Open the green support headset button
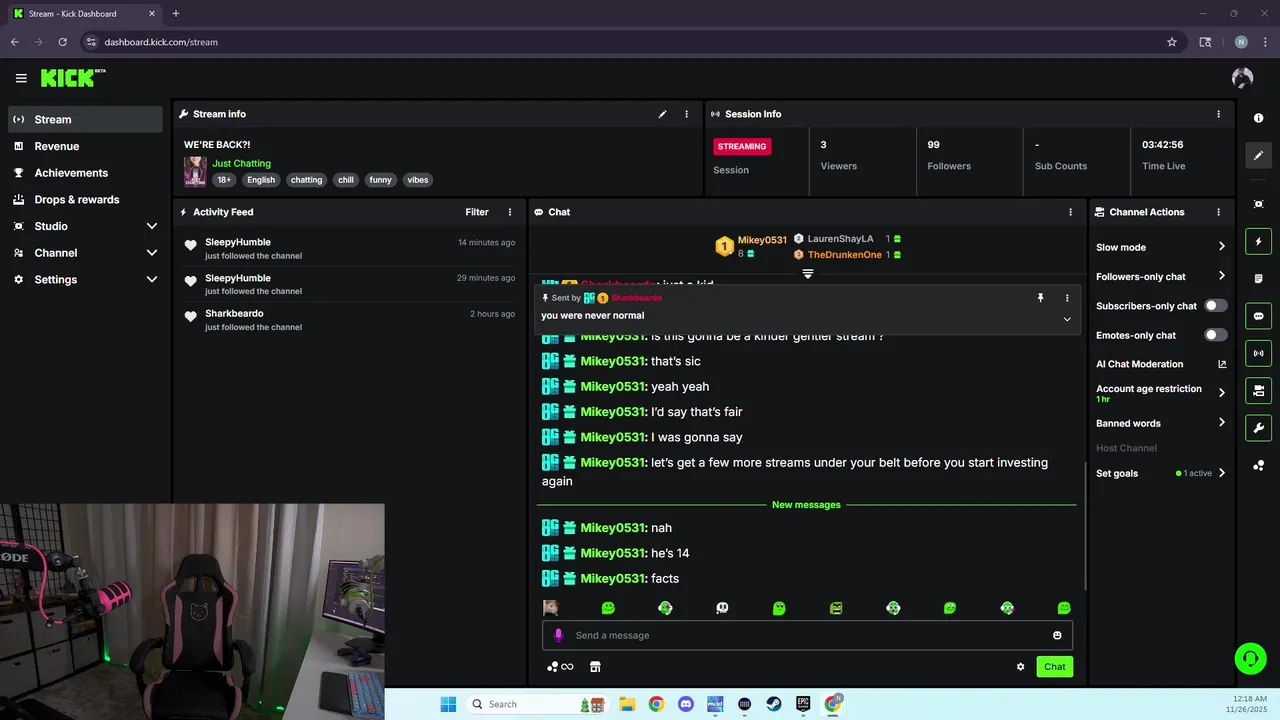Viewport: 1280px width, 720px height. (x=1250, y=658)
